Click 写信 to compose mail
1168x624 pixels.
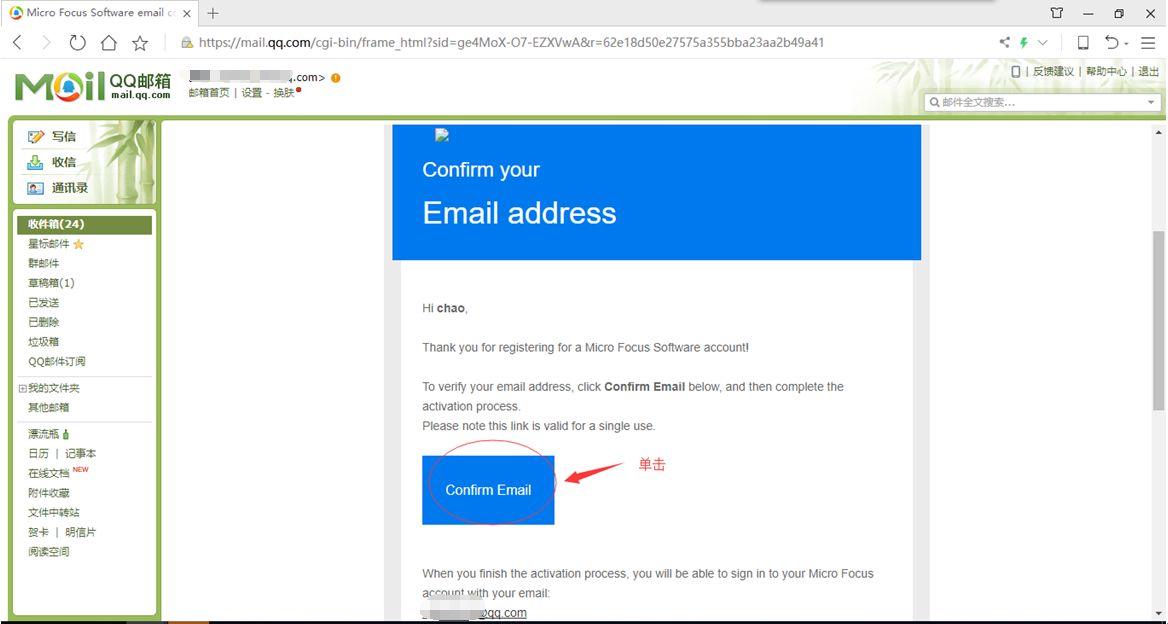[x=63, y=137]
